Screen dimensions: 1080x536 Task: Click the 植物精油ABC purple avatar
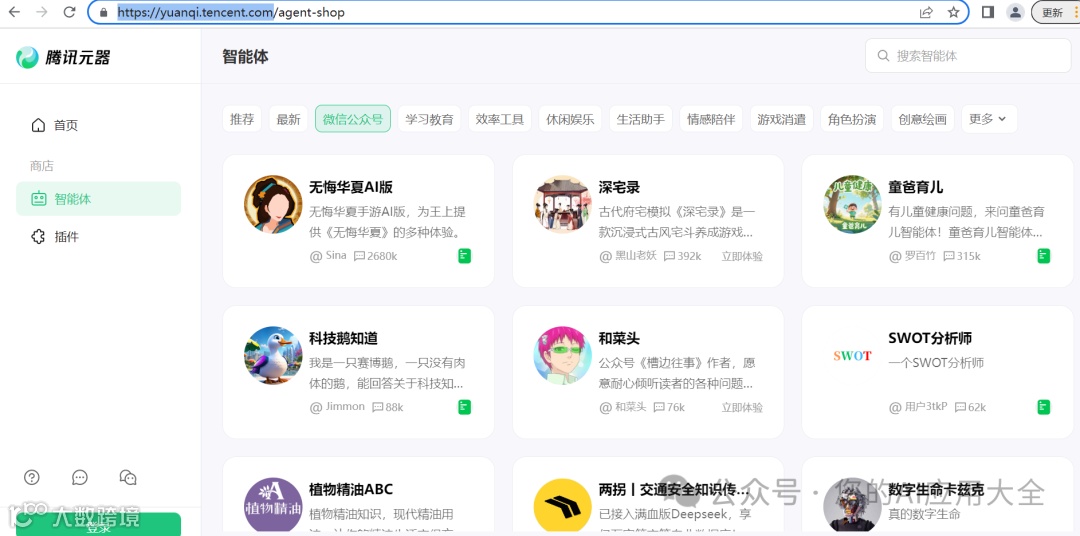pos(273,505)
